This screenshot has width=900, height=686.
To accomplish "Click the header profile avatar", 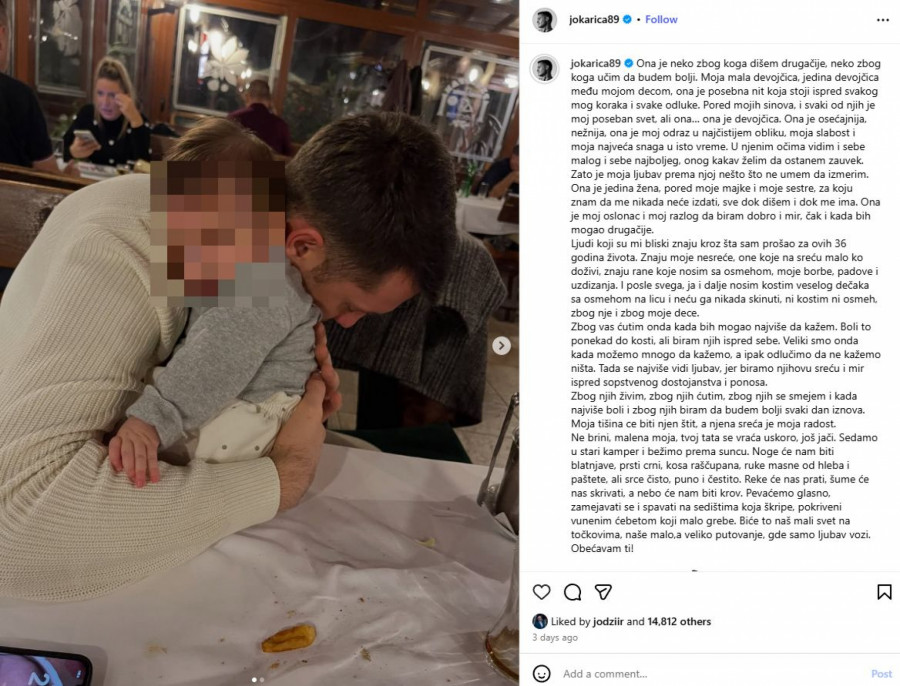I will 544,21.
